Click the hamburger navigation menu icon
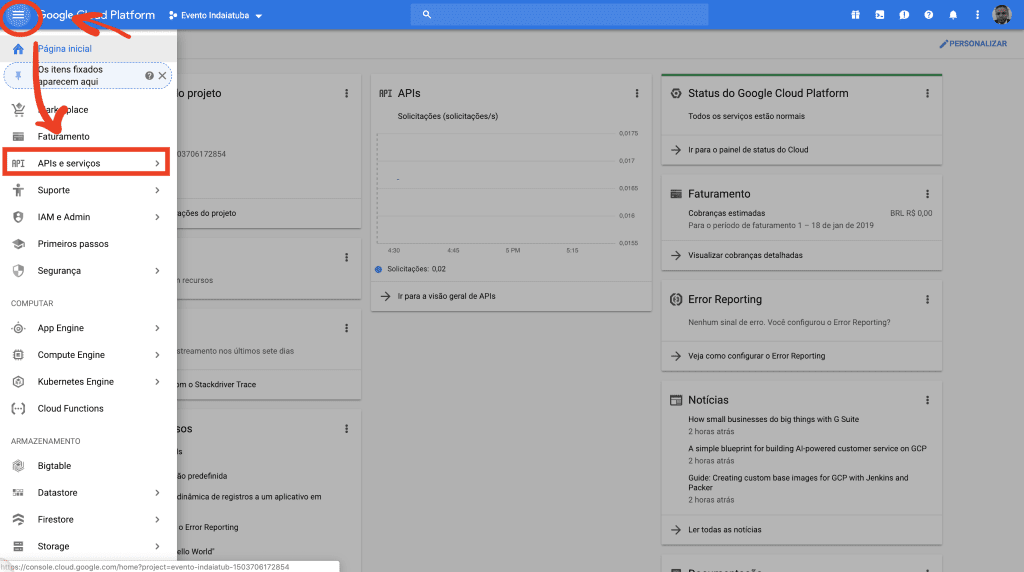Screen dimensions: 1024x572 click(x=18, y=15)
